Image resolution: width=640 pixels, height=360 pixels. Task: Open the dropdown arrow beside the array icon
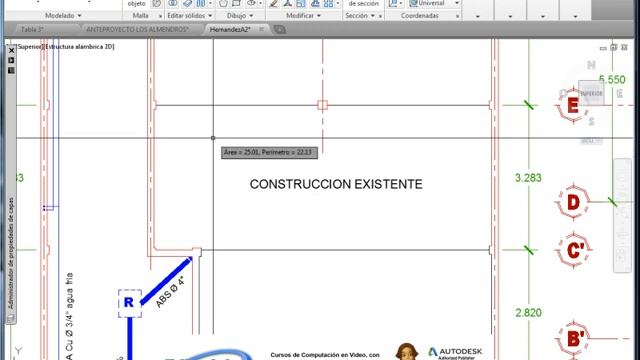[x=338, y=3]
